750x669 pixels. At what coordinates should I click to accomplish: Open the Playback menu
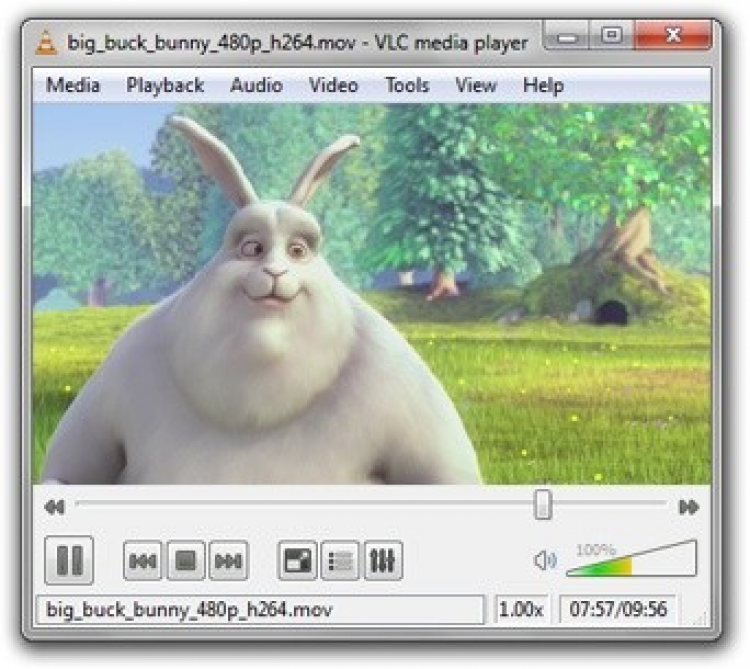[x=165, y=86]
